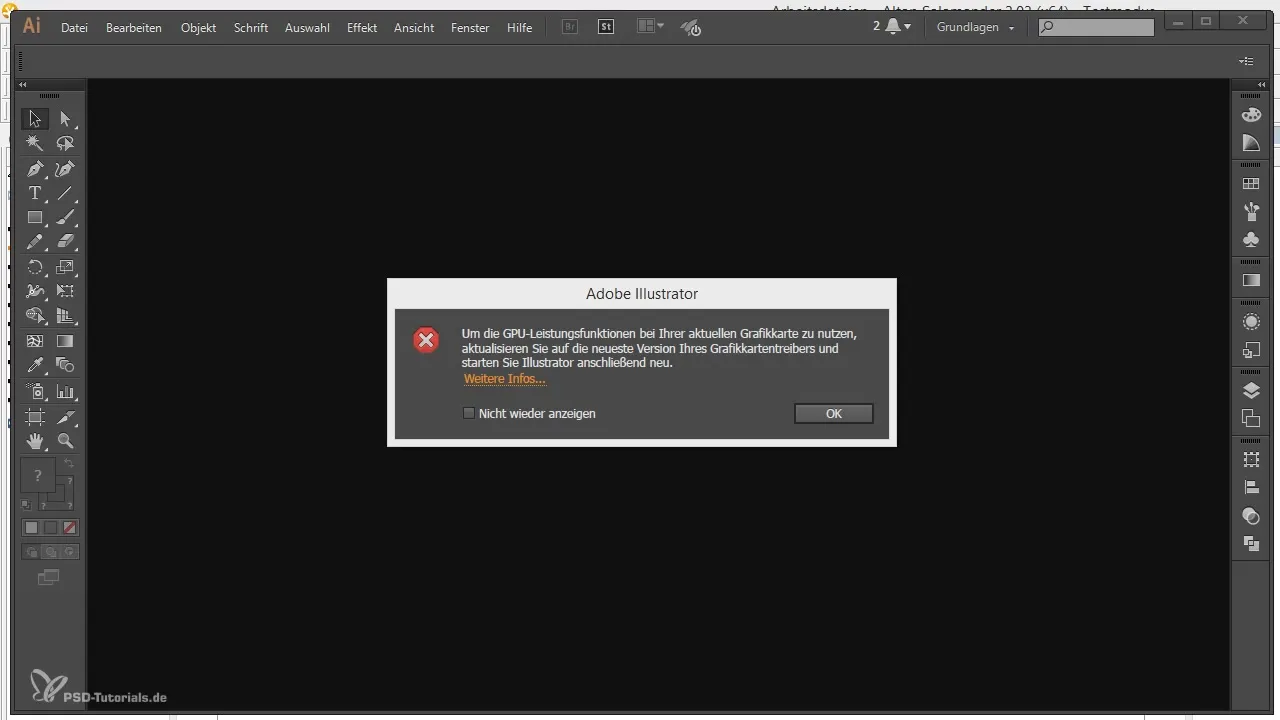This screenshot has width=1280, height=720.
Task: Select the Selection tool arrow
Action: pyautogui.click(x=35, y=119)
